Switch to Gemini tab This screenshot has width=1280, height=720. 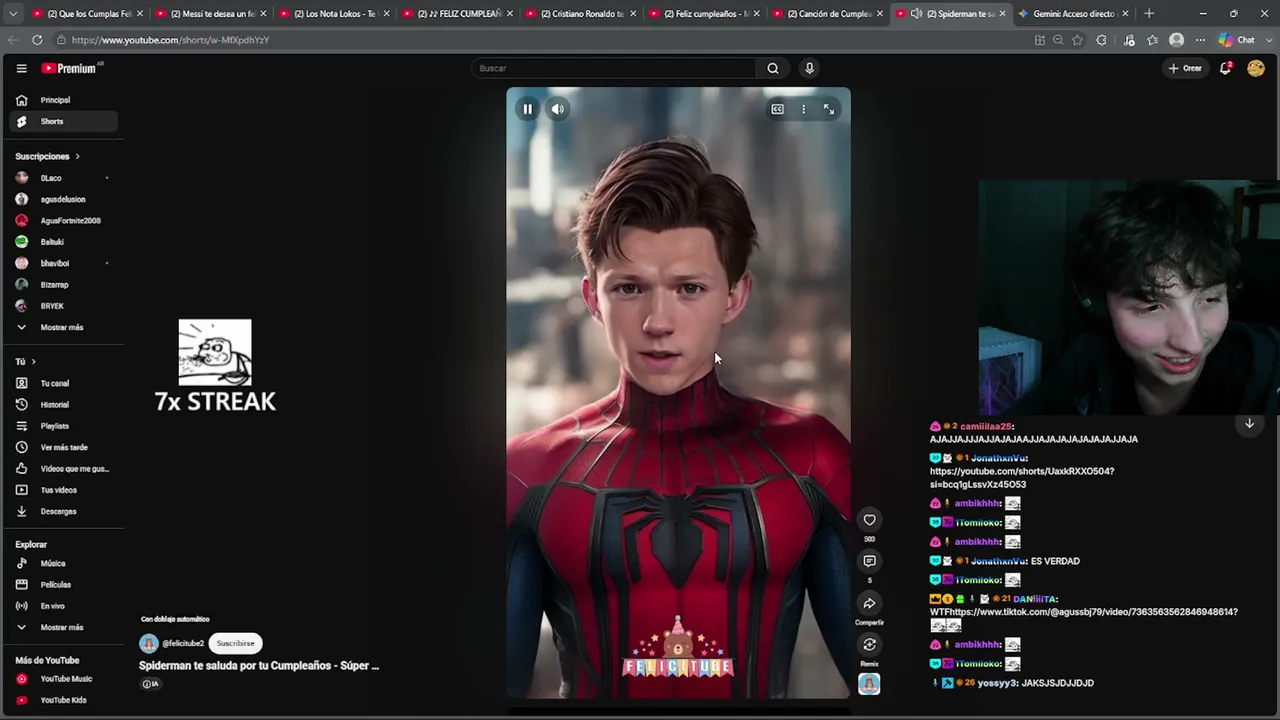pos(1073,14)
